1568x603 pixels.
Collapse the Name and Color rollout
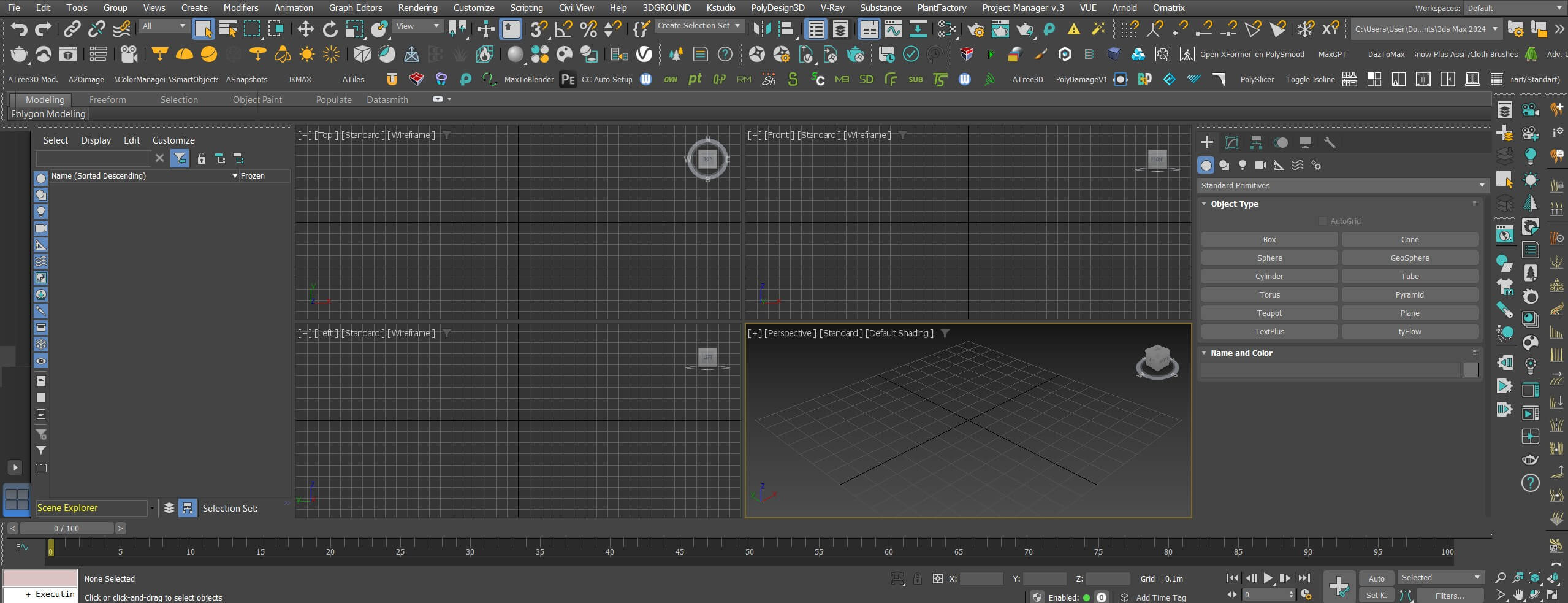(1204, 353)
